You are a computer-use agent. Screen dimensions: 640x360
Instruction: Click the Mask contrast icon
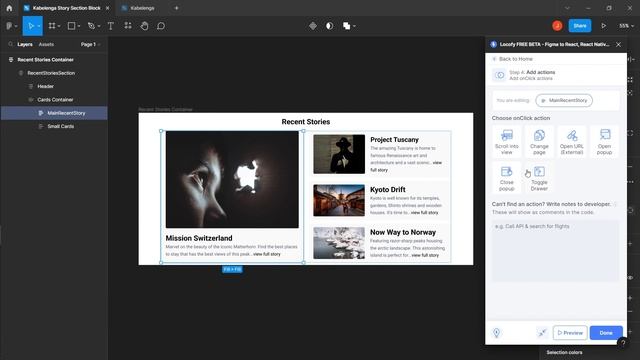coord(329,26)
